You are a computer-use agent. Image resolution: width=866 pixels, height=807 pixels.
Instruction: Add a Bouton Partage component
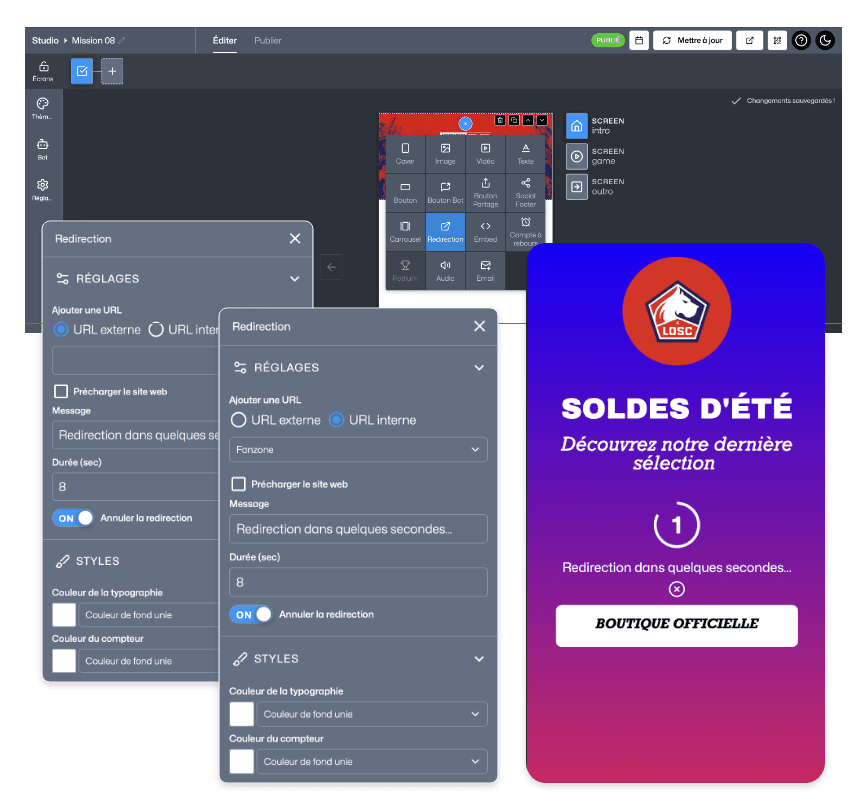(485, 193)
